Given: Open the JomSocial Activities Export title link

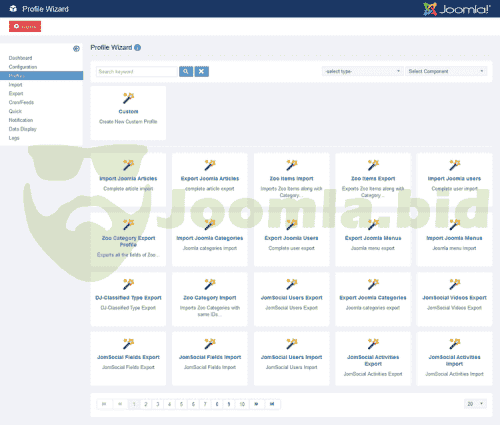Looking at the screenshot, I should (373, 360).
